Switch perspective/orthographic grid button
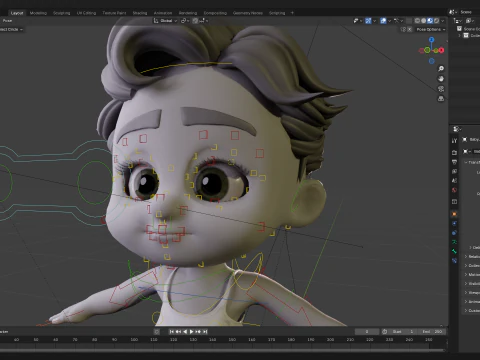The height and width of the screenshot is (360, 480). pyautogui.click(x=441, y=99)
